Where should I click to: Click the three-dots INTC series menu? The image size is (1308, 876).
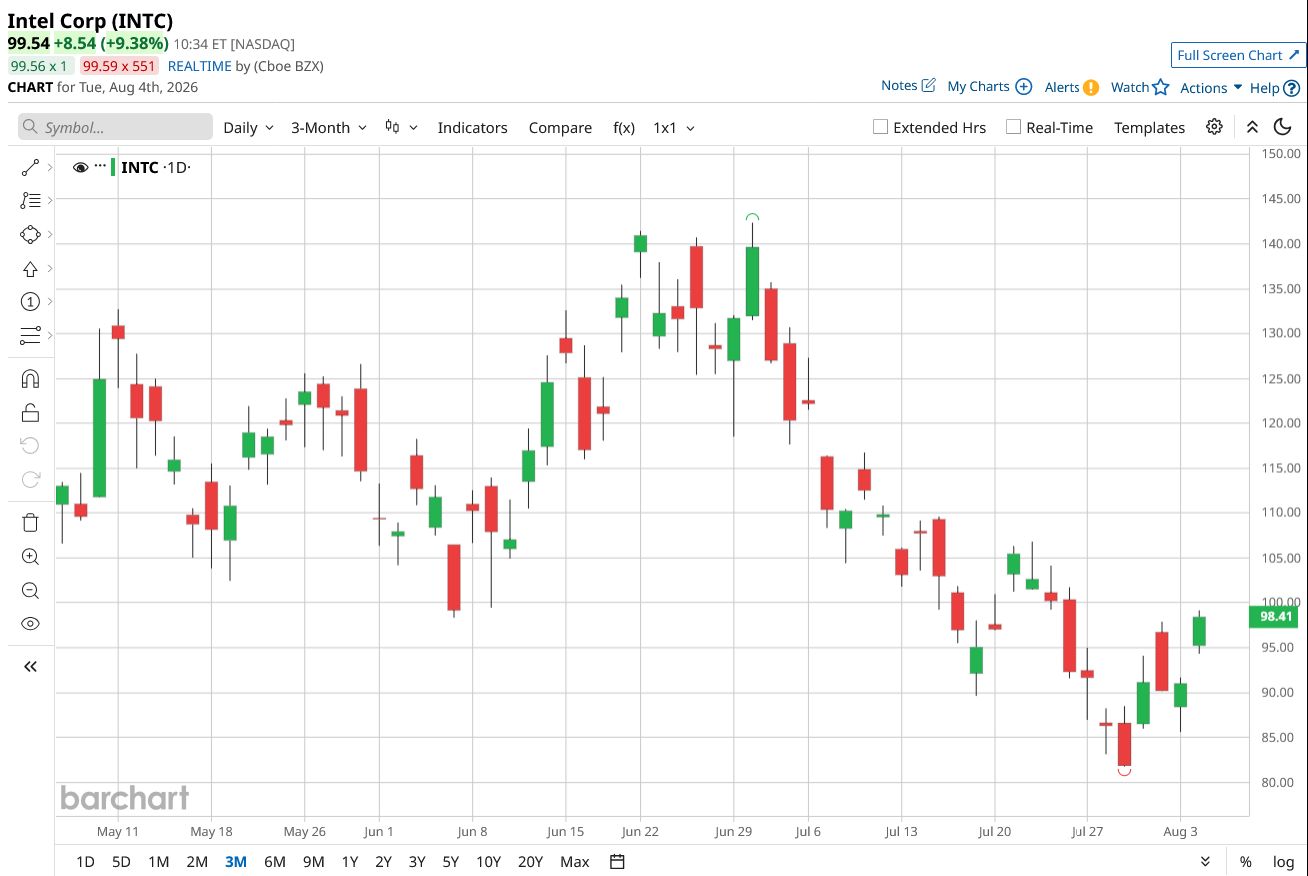coord(100,167)
